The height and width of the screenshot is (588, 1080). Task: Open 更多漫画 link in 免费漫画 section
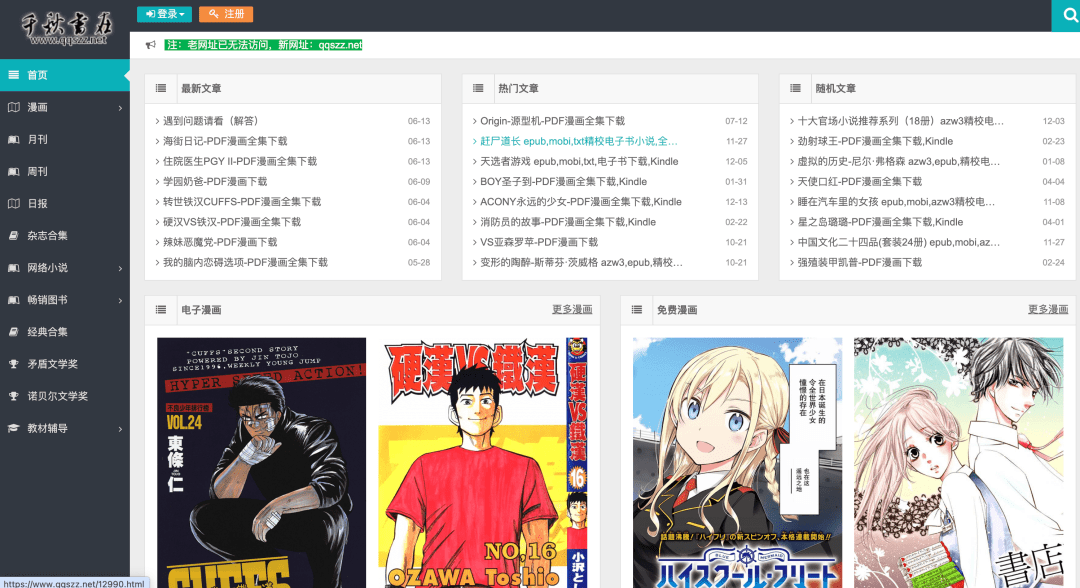(x=1048, y=310)
